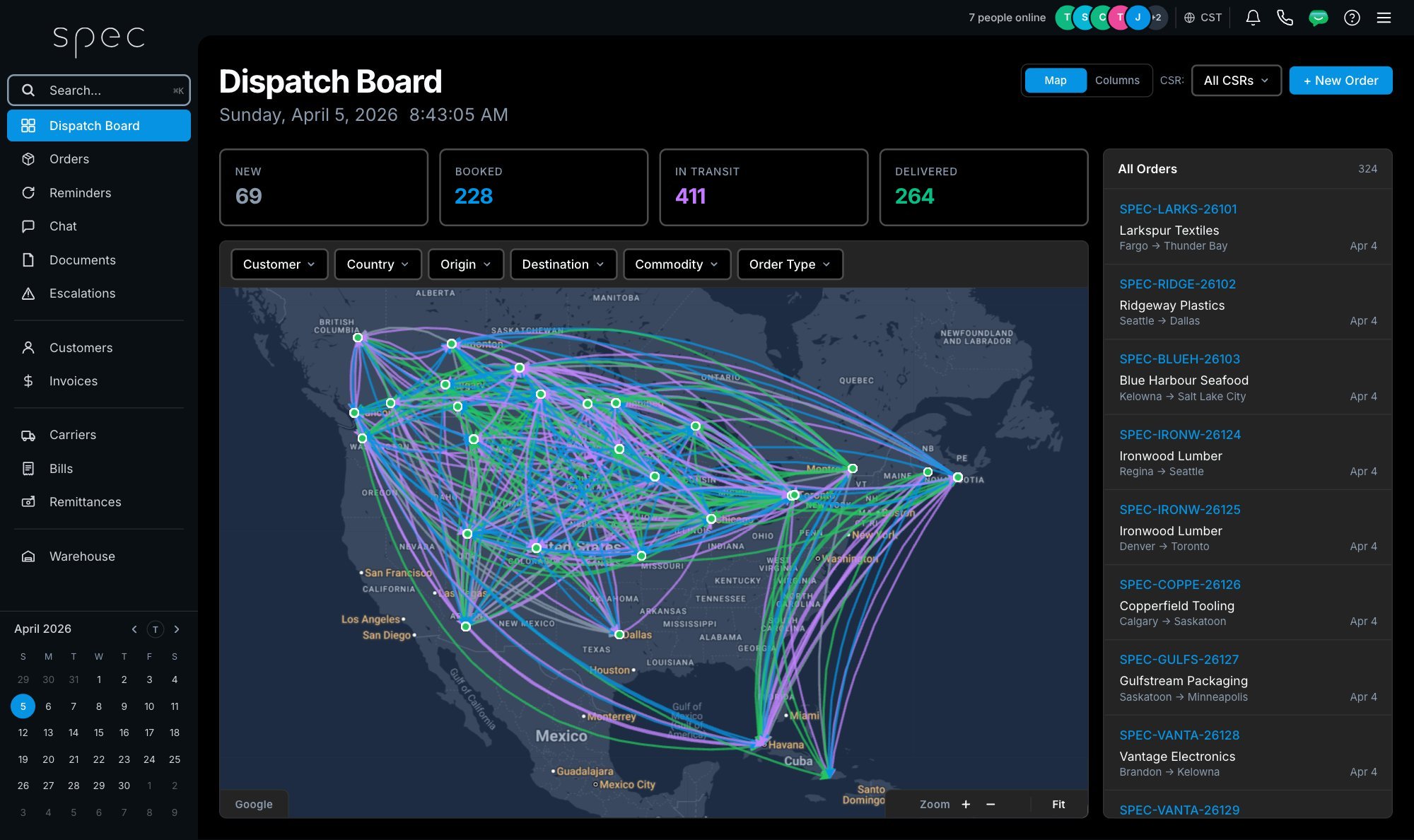Open the Country filter dropdown

[378, 264]
